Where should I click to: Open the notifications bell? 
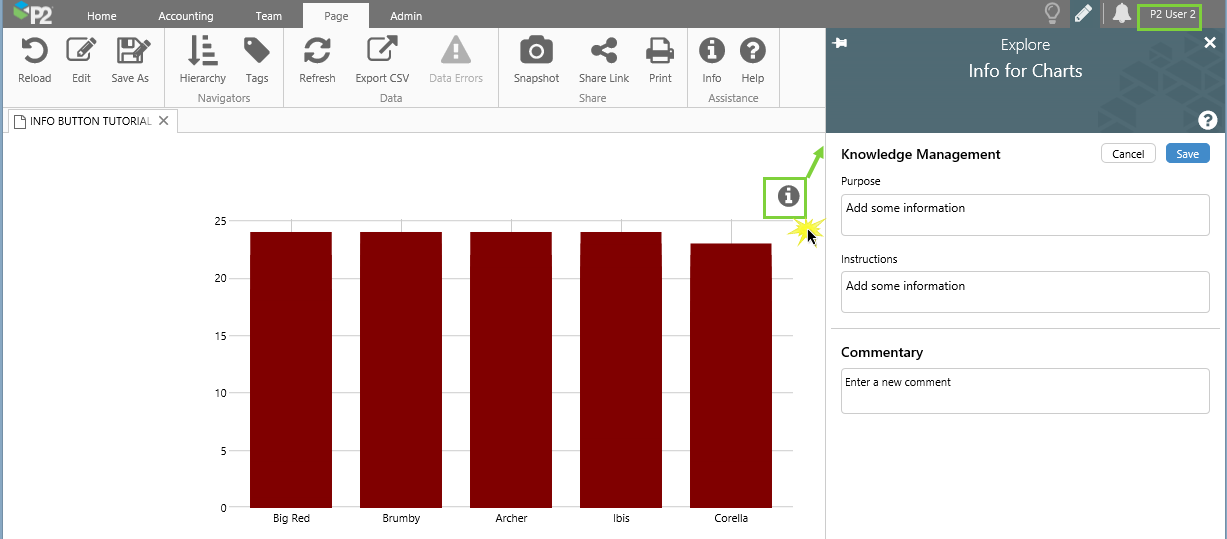pos(1121,14)
